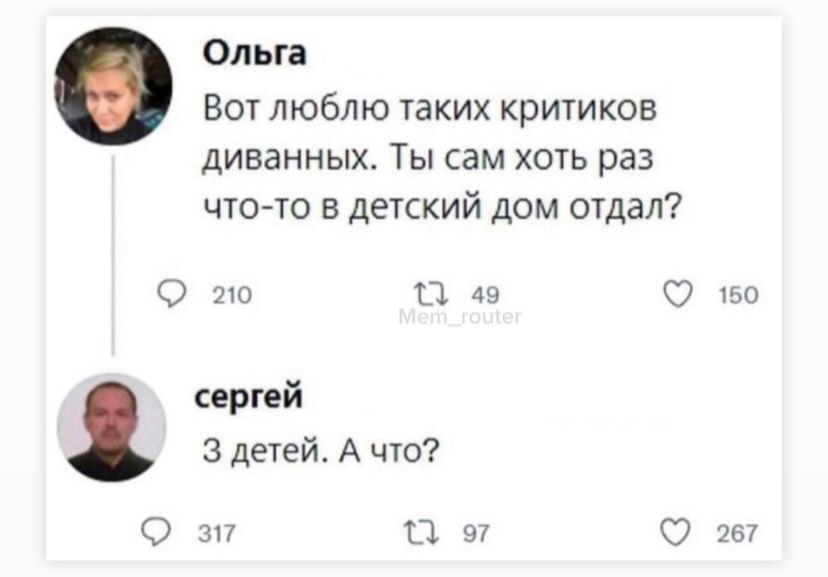Click the reply bubble under сергей's reply
Viewport: 828px width, 577px height.
[156, 532]
